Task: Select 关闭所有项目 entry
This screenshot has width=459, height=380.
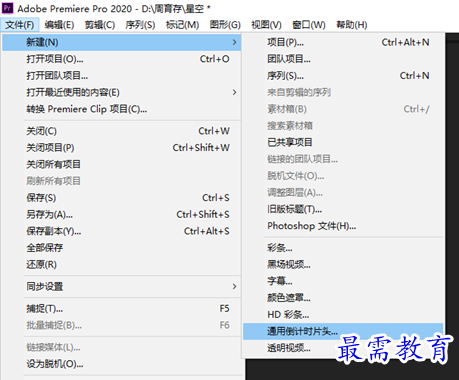Action: [x=121, y=164]
